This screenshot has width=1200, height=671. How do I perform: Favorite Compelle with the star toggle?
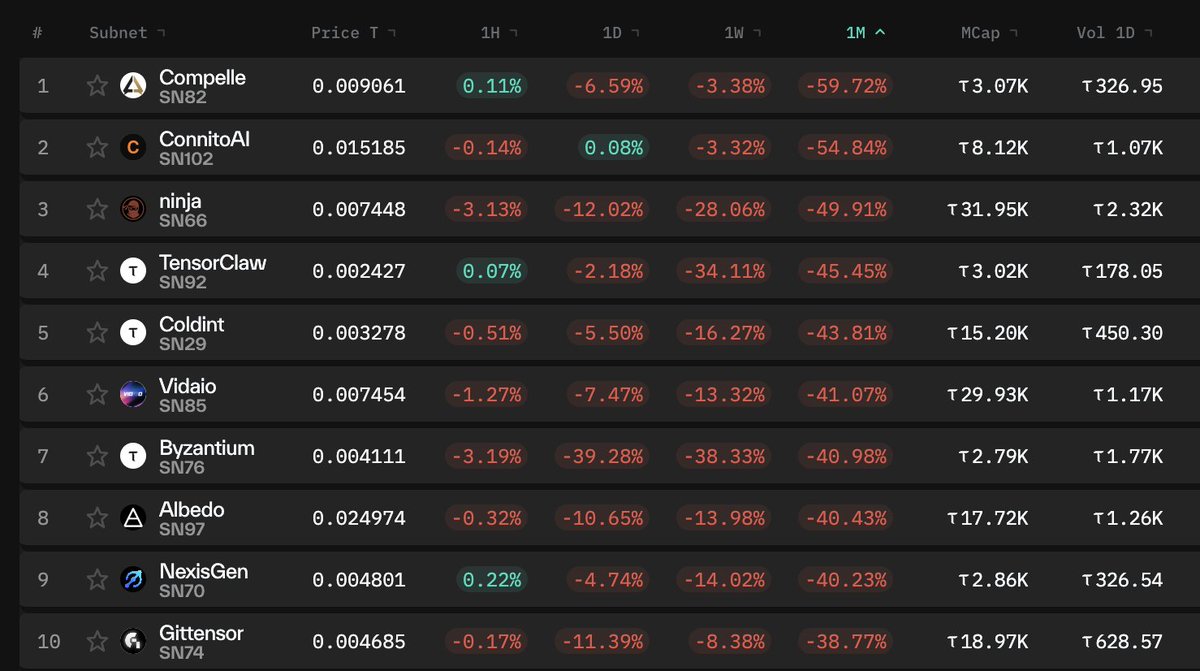click(97, 86)
